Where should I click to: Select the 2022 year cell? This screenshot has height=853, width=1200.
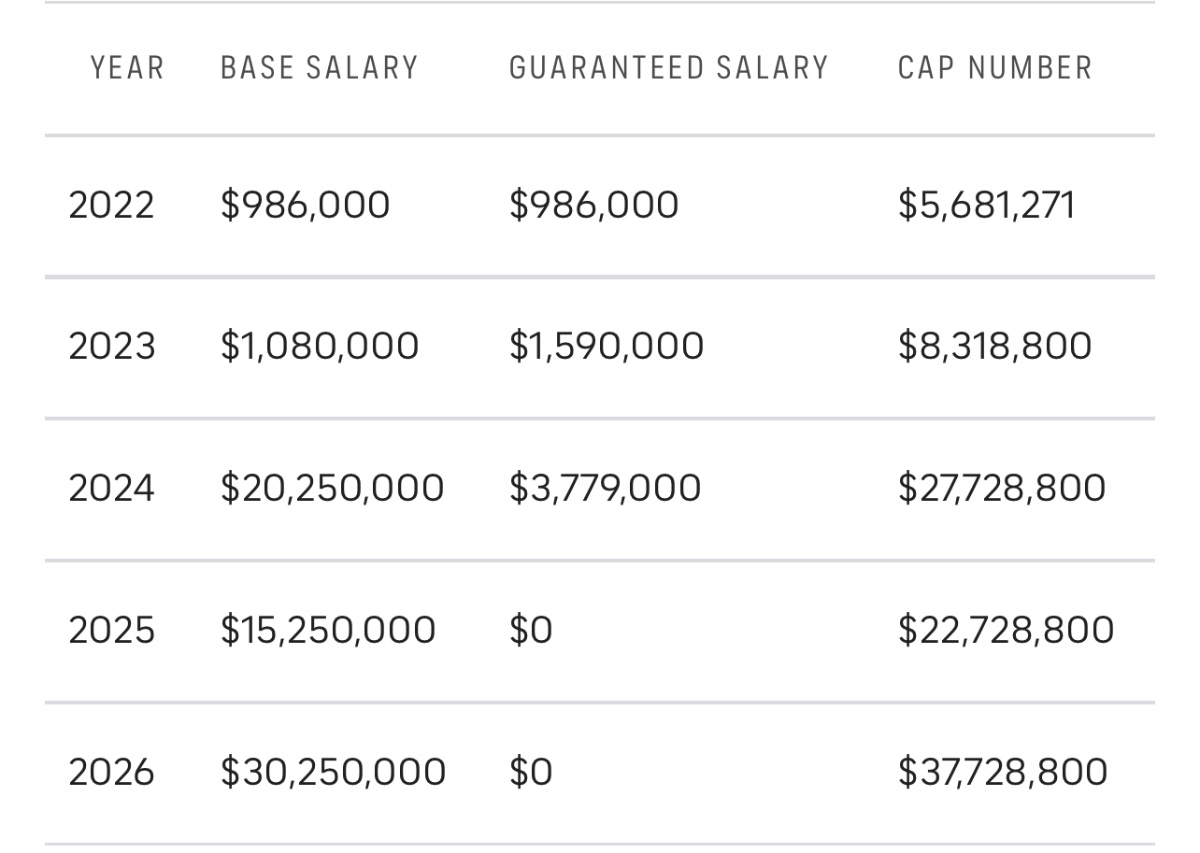[111, 205]
